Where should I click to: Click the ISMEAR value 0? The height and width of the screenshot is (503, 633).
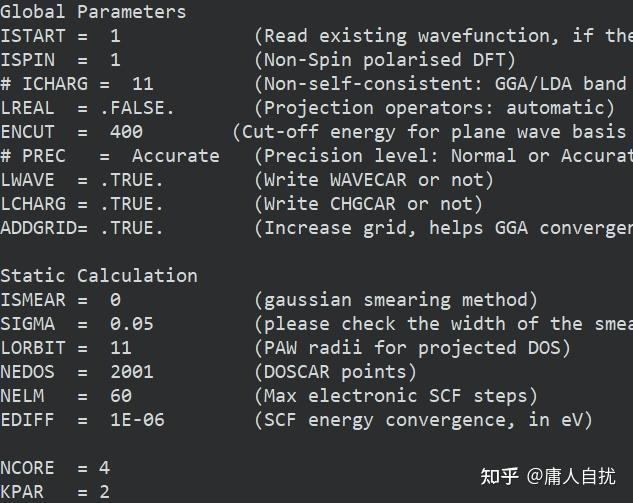coord(115,300)
